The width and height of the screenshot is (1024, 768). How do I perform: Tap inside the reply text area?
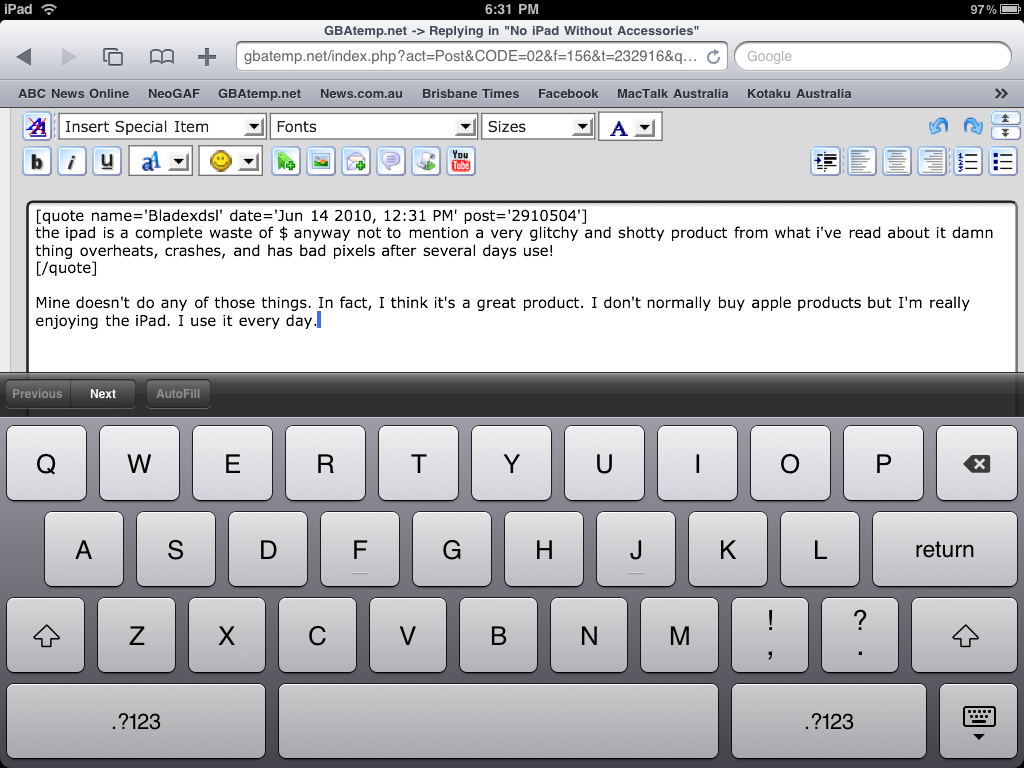pos(522,287)
